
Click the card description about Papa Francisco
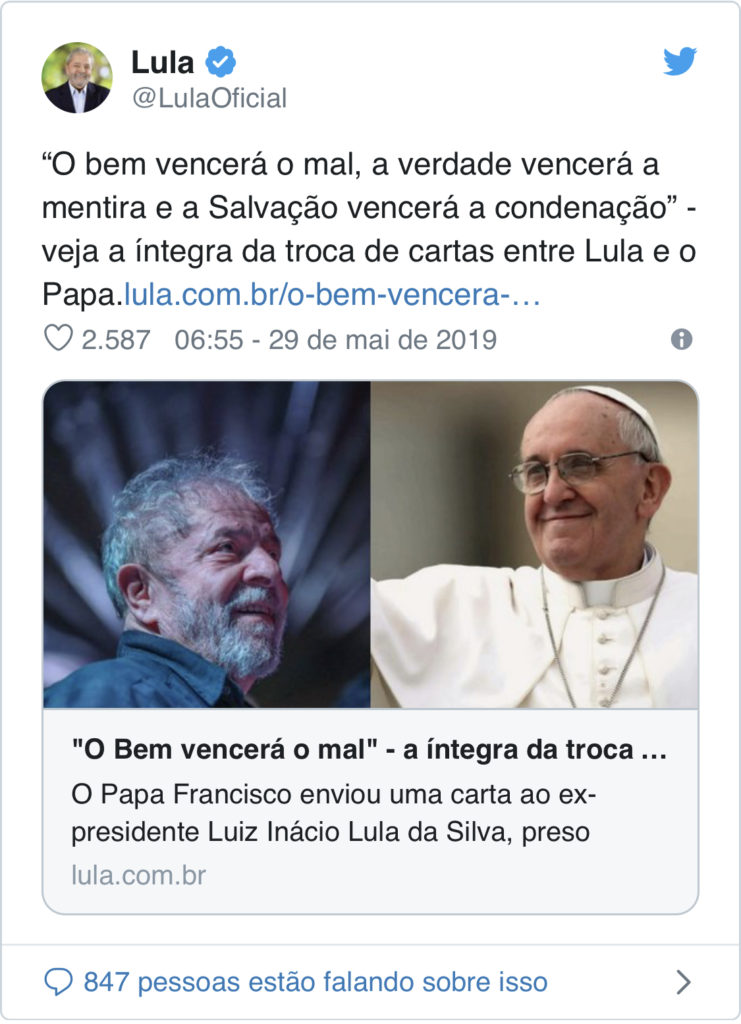tap(334, 813)
